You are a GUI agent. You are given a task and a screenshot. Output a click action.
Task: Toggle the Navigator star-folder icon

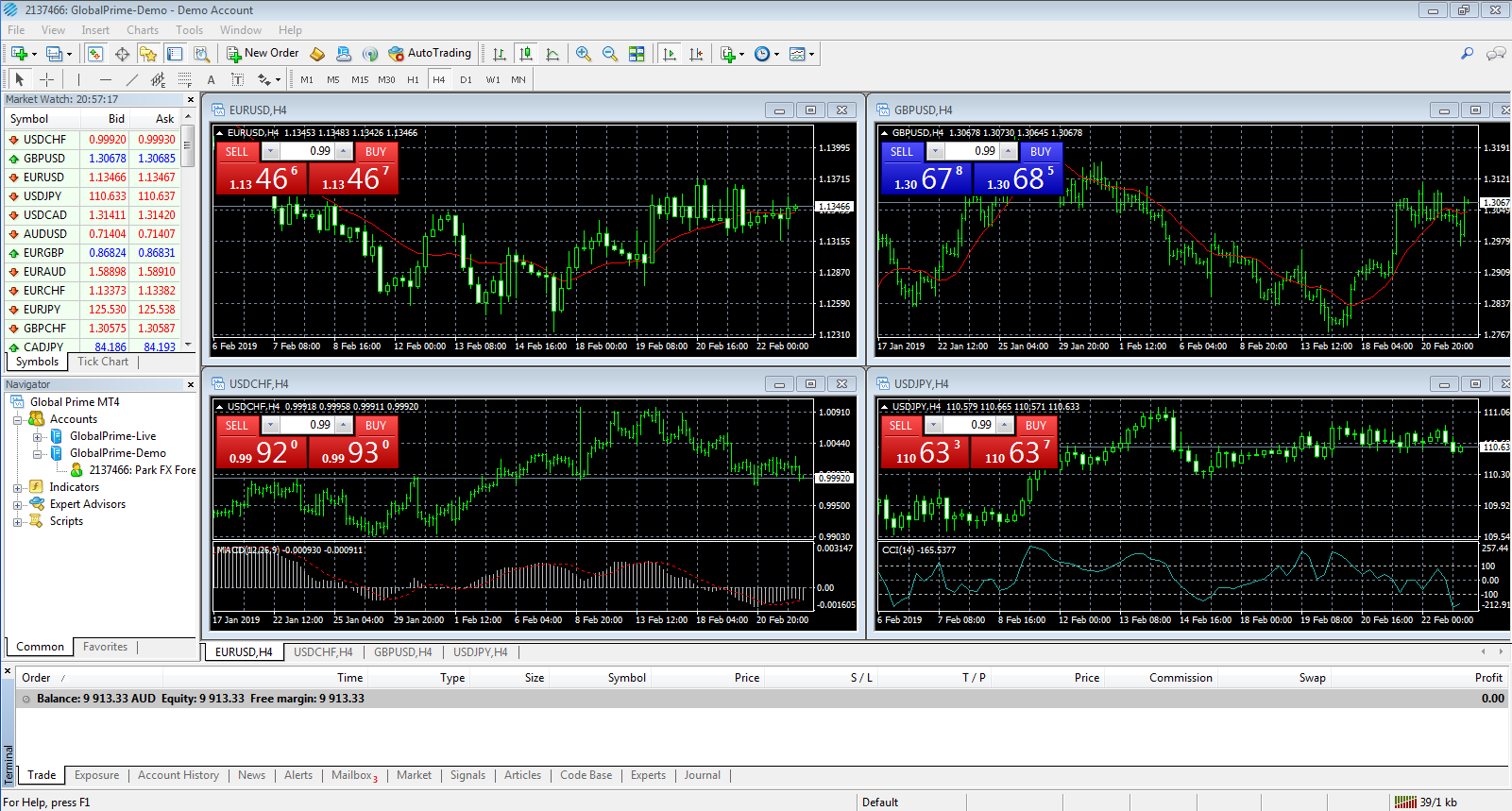[x=148, y=54]
